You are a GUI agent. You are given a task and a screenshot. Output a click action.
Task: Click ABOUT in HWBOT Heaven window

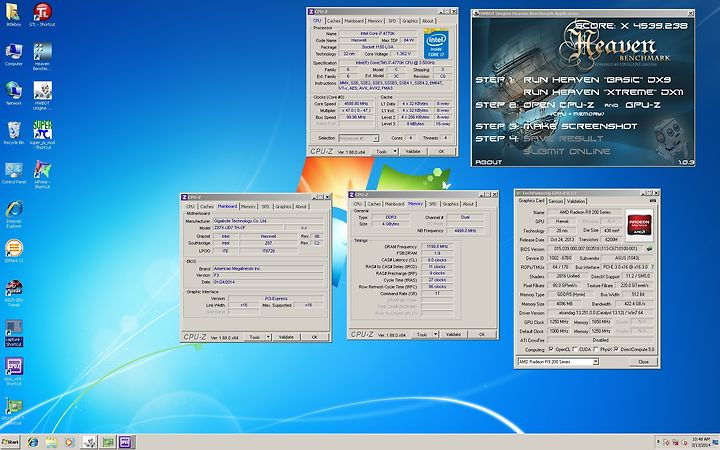pyautogui.click(x=489, y=162)
